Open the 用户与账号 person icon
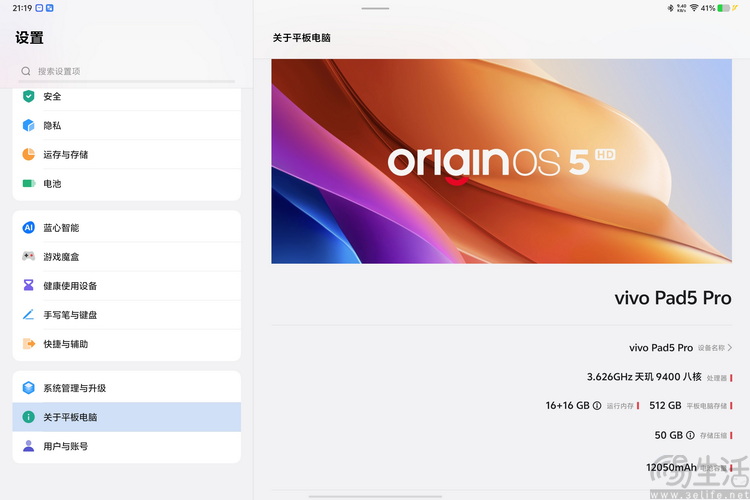Viewport: 750px width, 500px height. (x=29, y=446)
